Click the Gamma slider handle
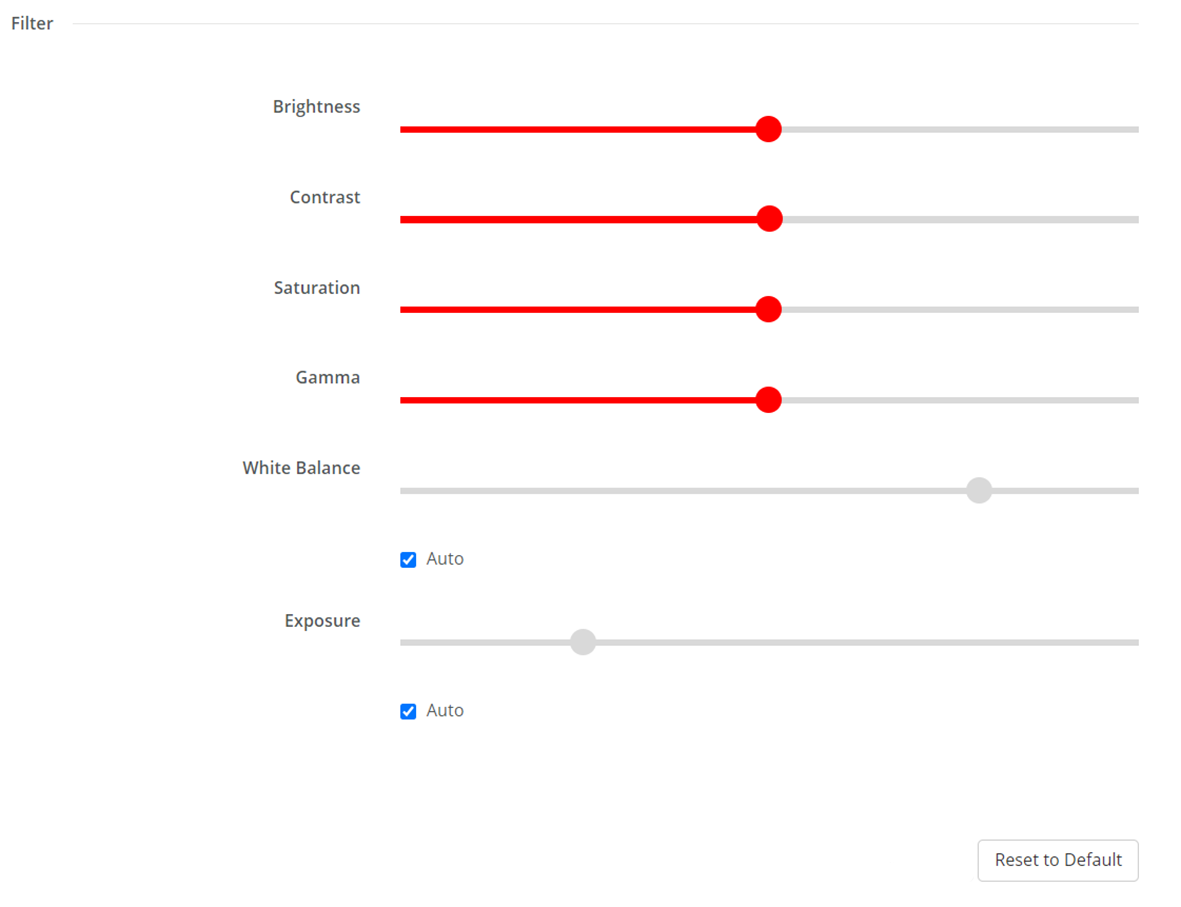 point(768,400)
